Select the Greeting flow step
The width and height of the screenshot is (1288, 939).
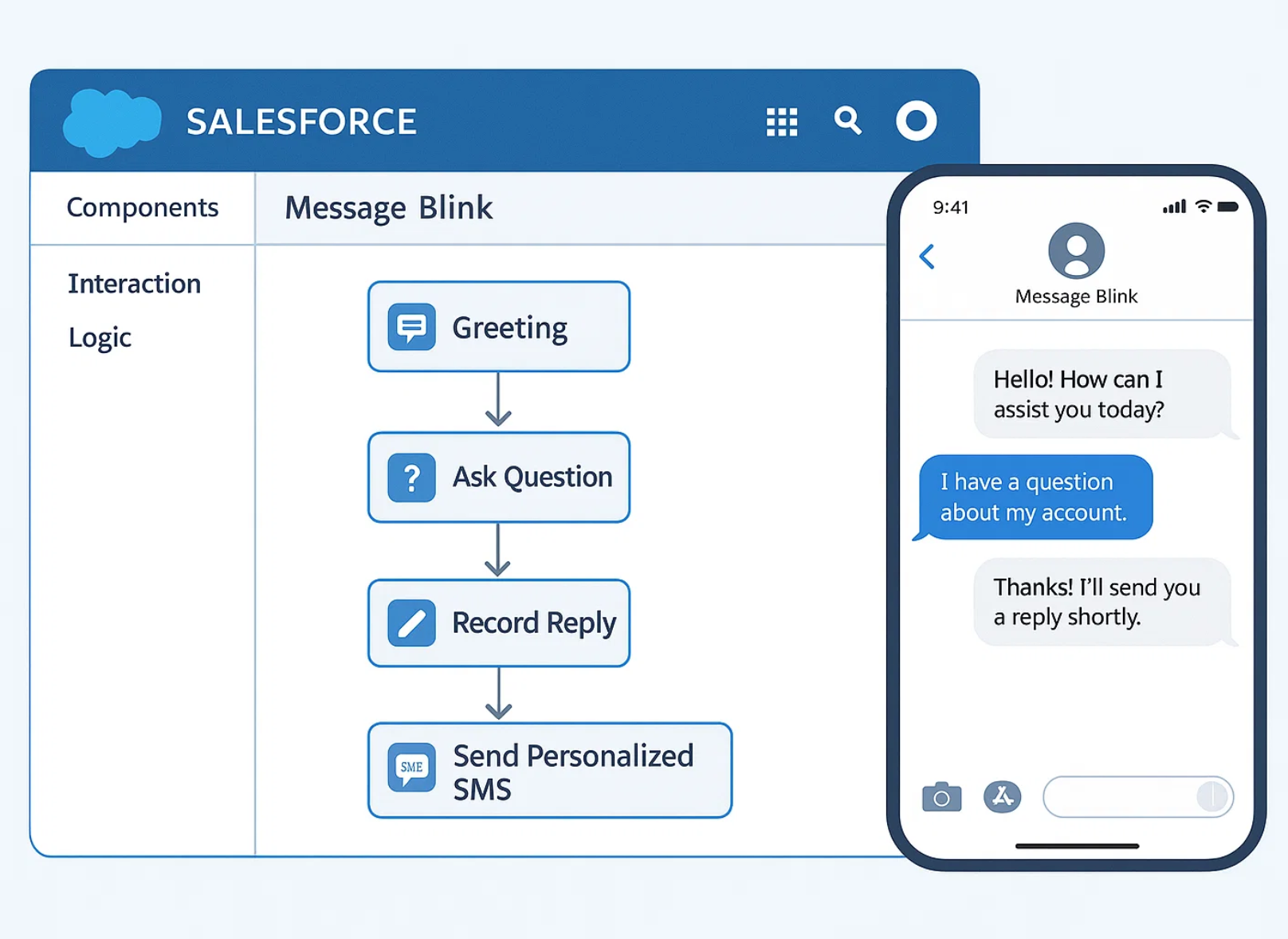pyautogui.click(x=499, y=327)
